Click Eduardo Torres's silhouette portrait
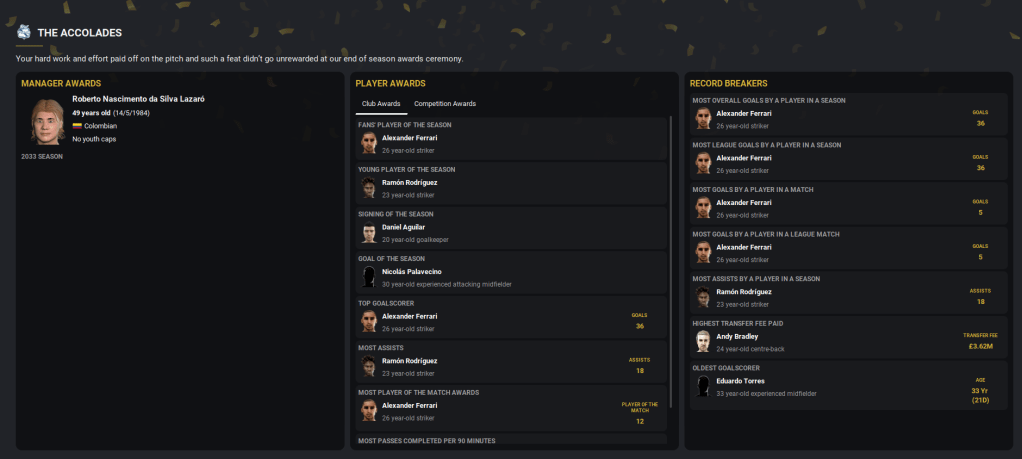1022x459 pixels. [x=703, y=386]
